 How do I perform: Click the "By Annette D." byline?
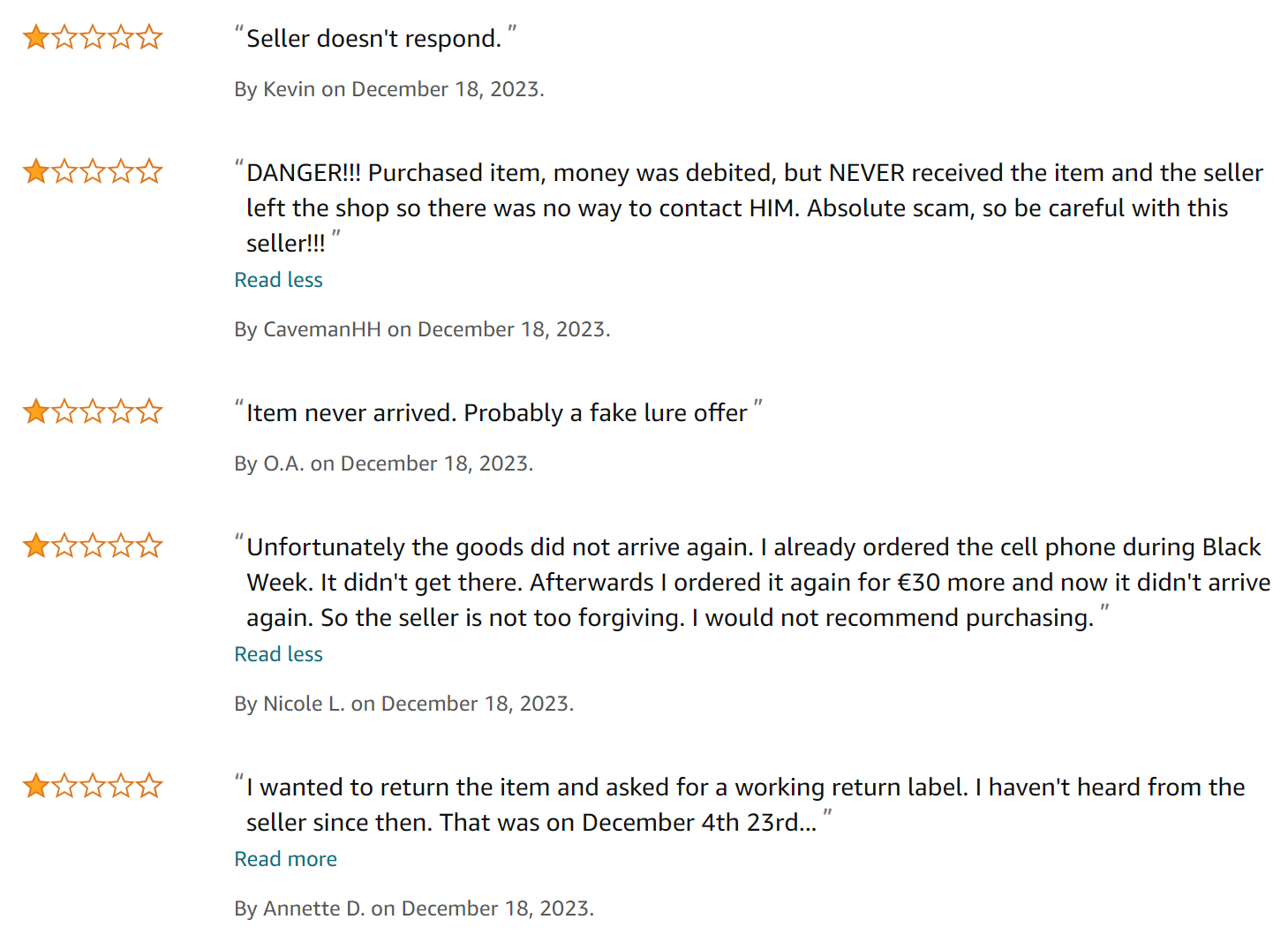[x=413, y=908]
